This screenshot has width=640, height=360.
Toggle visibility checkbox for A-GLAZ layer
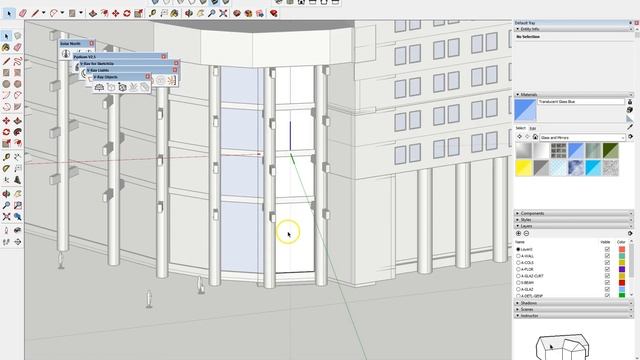click(x=607, y=289)
